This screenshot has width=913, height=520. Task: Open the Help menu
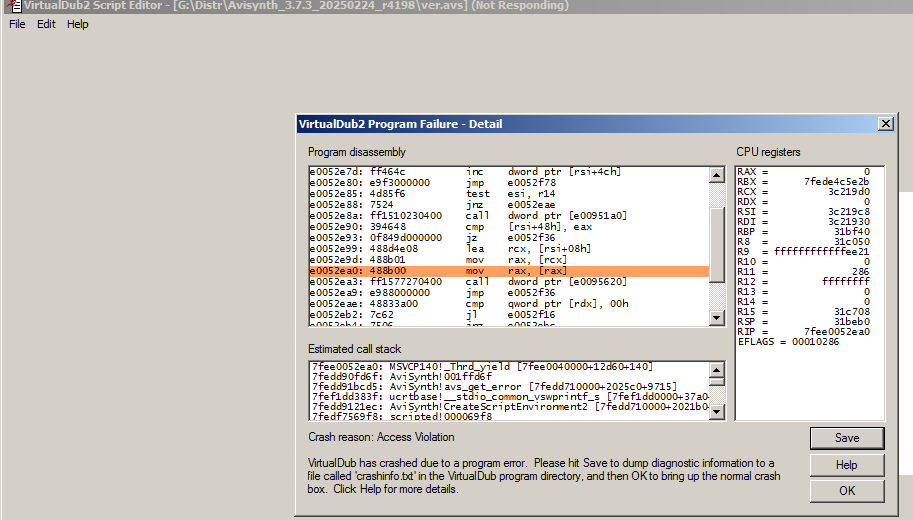(x=77, y=24)
